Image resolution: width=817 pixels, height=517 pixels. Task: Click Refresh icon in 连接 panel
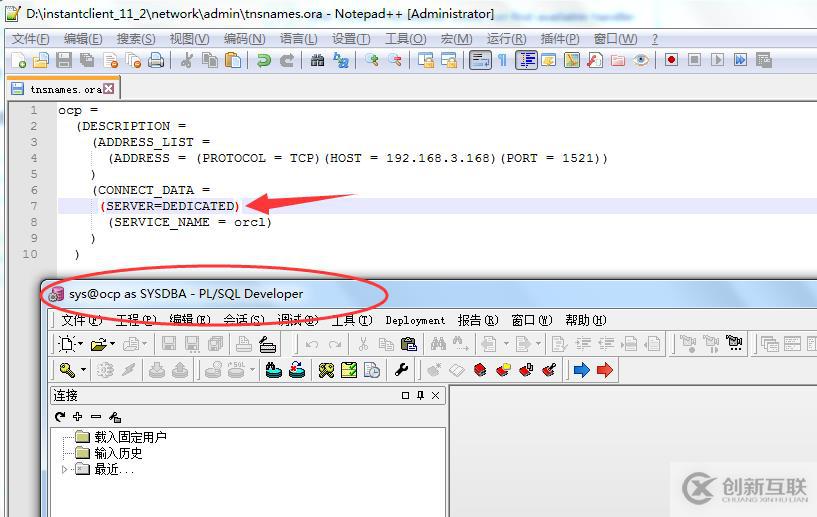tap(60, 416)
